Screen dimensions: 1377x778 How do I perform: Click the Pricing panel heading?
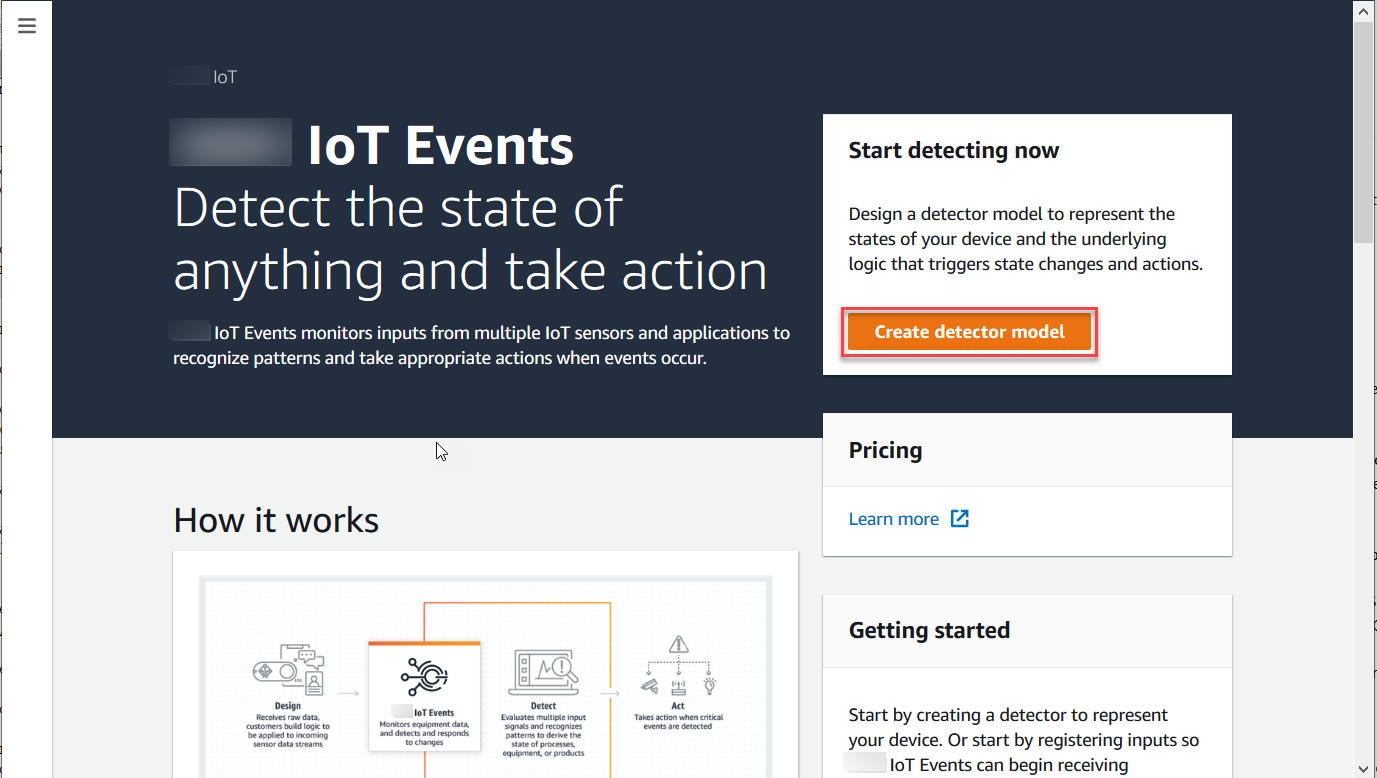pyautogui.click(x=885, y=450)
